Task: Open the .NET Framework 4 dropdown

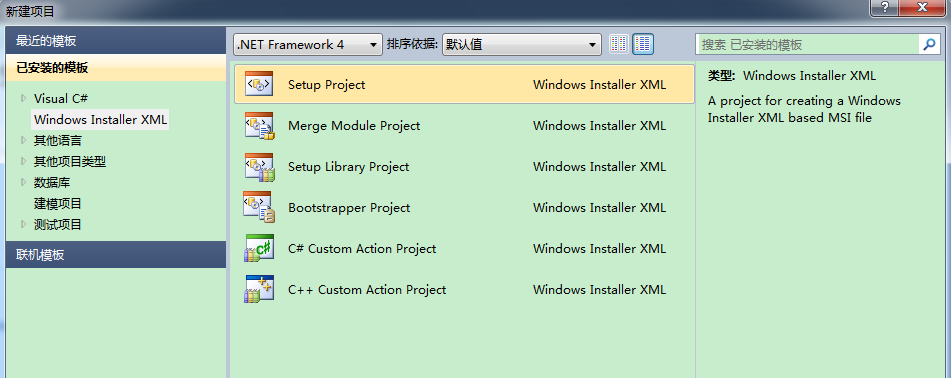Action: 308,44
